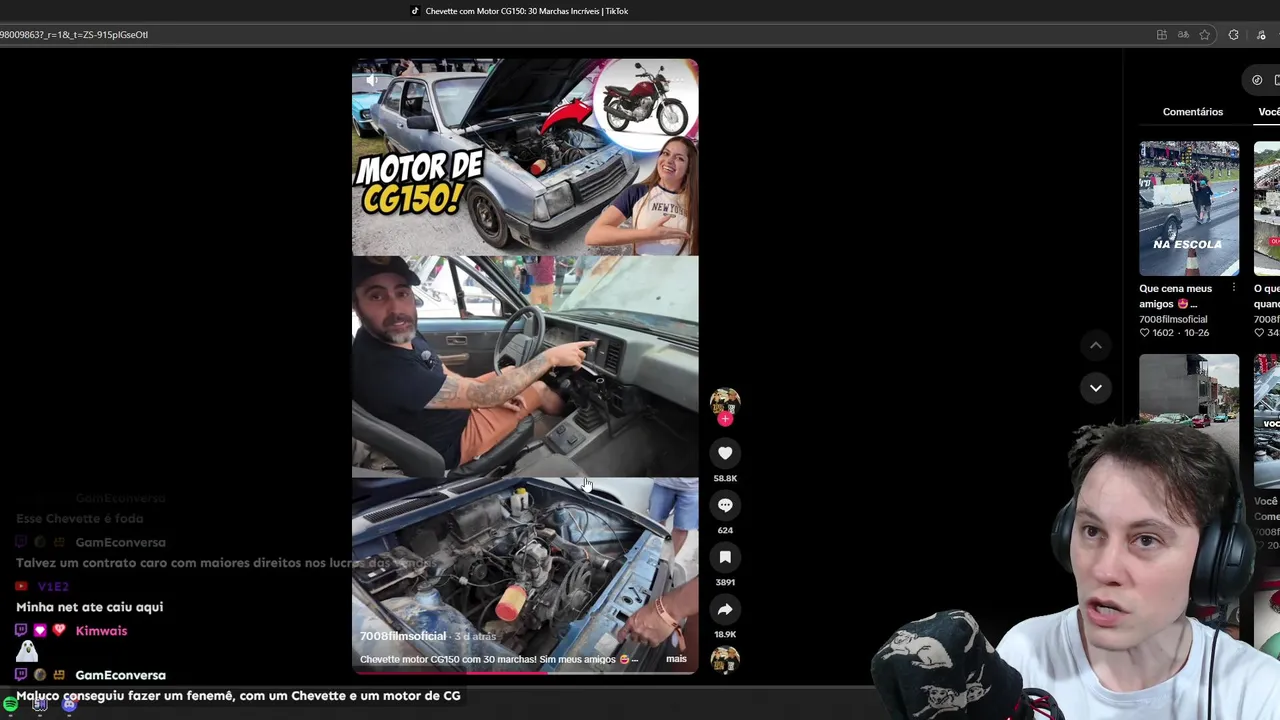Image resolution: width=1280 pixels, height=720 pixels.
Task: Click the creator avatar above follow badge
Action: coord(725,401)
